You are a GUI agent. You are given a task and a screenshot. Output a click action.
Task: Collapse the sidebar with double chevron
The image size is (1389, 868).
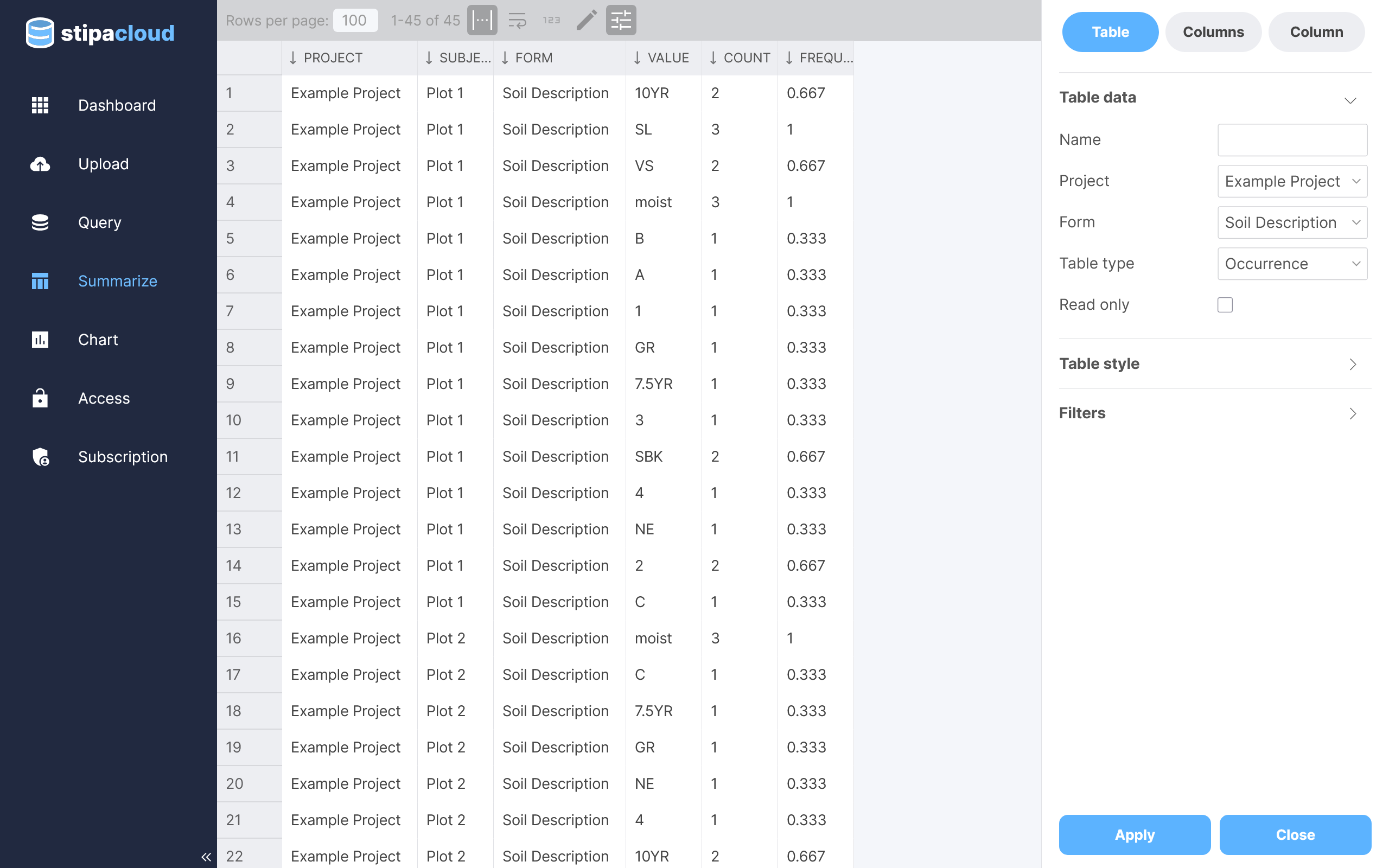tap(206, 857)
